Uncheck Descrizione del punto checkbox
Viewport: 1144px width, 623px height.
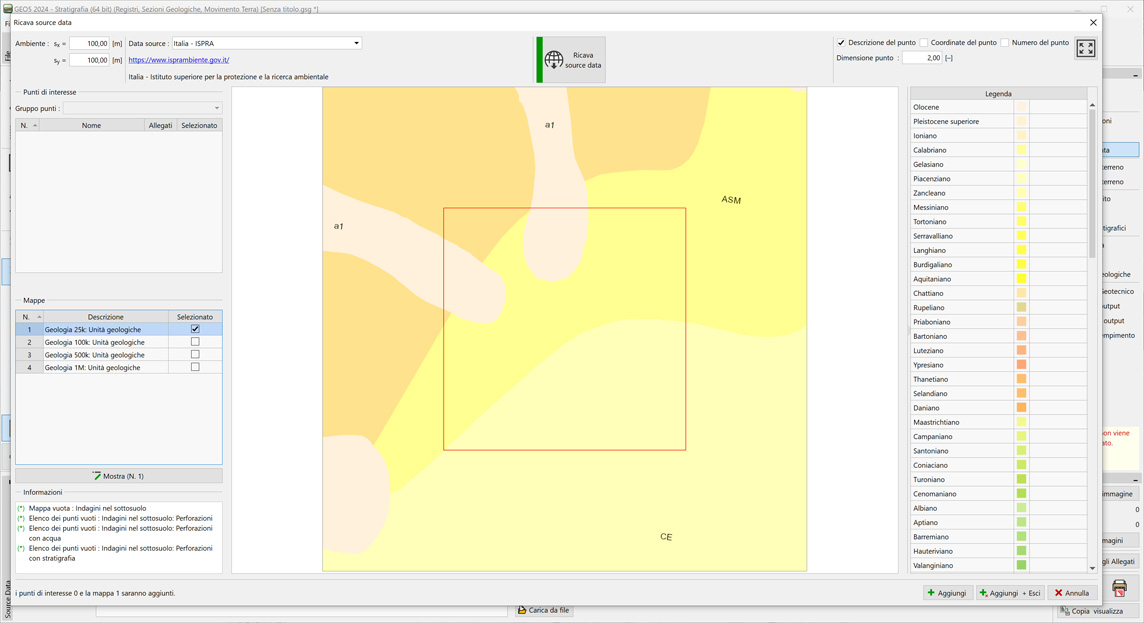tap(841, 43)
